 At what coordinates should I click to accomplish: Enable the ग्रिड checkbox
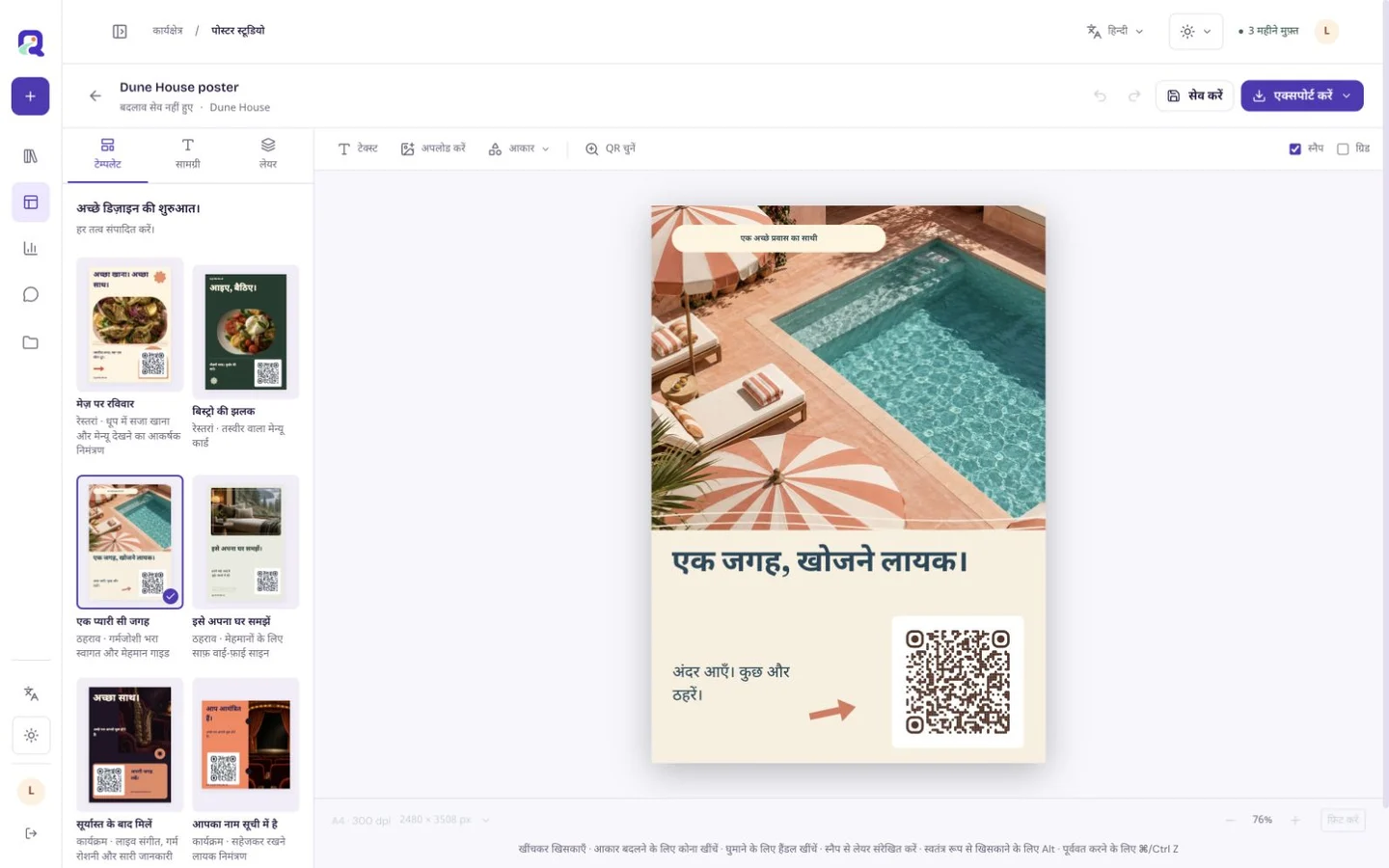[1343, 149]
